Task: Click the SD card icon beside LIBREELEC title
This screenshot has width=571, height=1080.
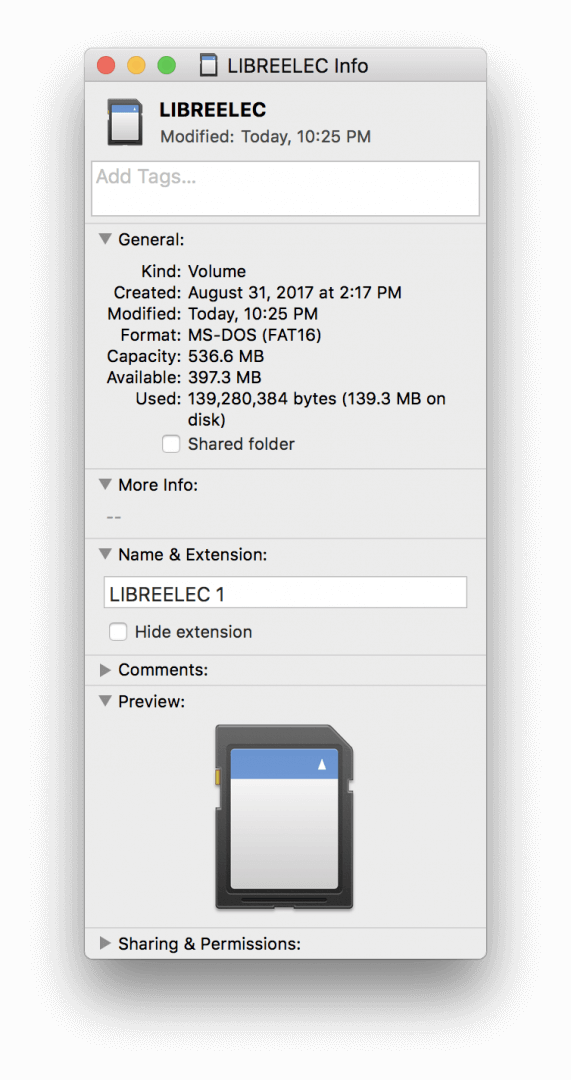Action: (x=125, y=122)
